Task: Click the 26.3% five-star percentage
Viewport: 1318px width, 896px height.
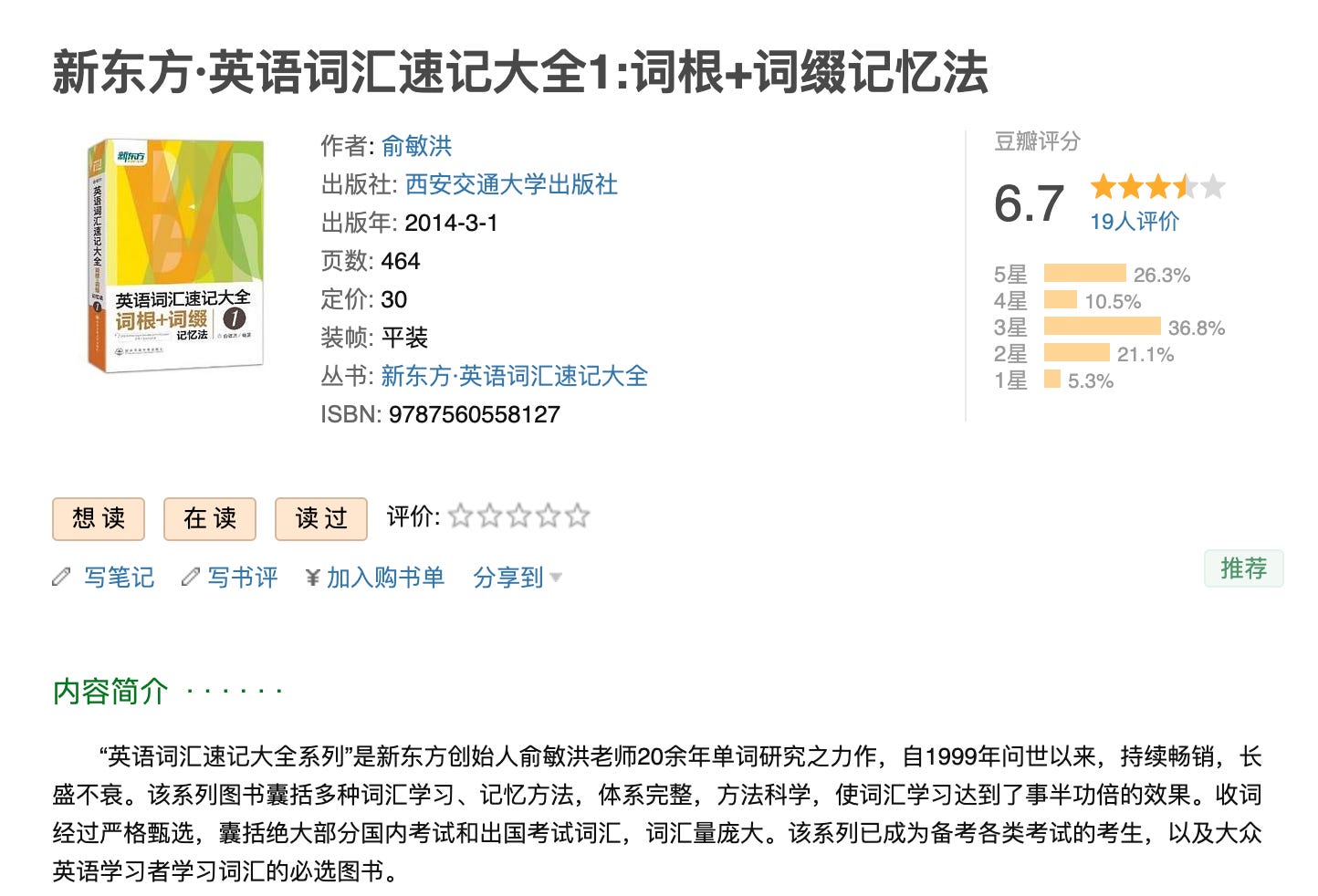Action: (1162, 275)
